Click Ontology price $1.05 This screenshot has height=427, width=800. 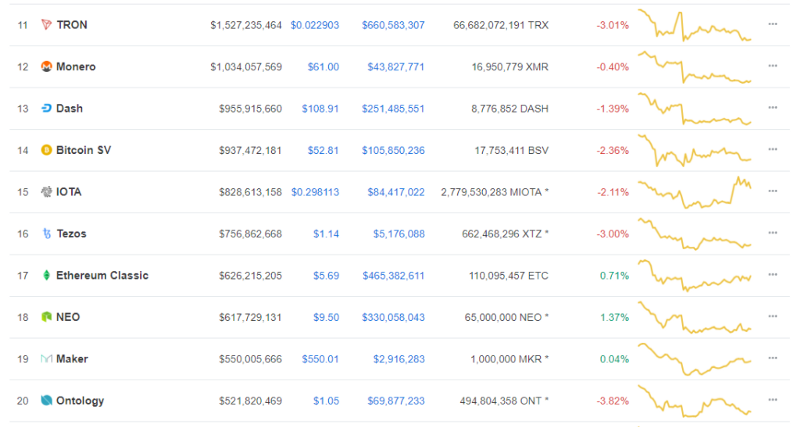[327, 401]
